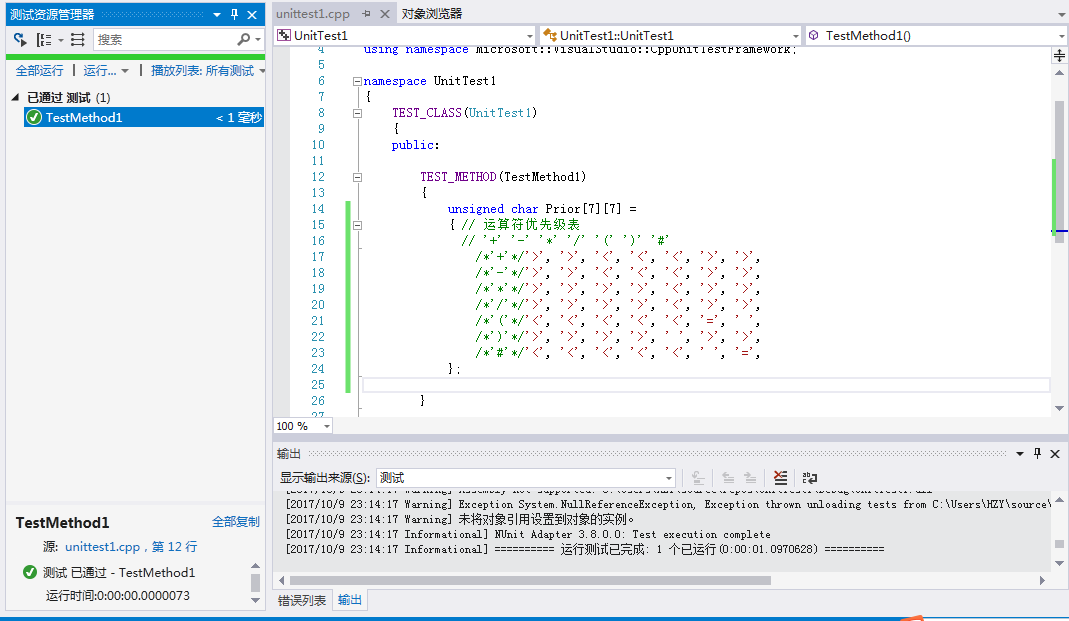This screenshot has height=621, width=1069.
Task: Collapse the namespace UnitTest1 block
Action: pyautogui.click(x=357, y=81)
